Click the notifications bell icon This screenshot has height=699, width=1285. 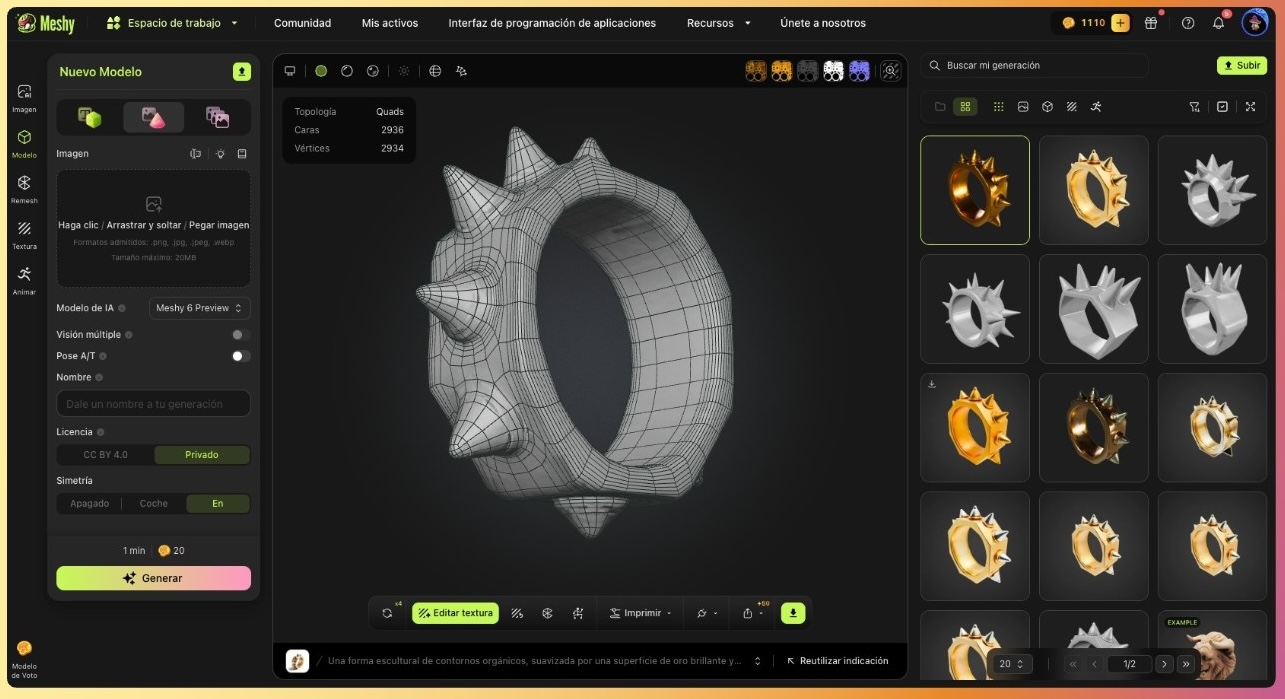(1218, 23)
